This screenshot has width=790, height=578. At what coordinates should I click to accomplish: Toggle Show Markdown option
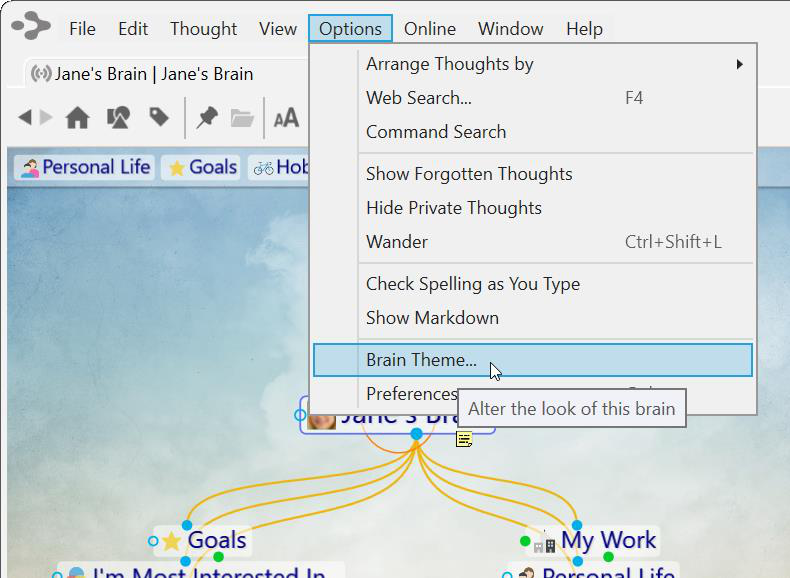432,318
